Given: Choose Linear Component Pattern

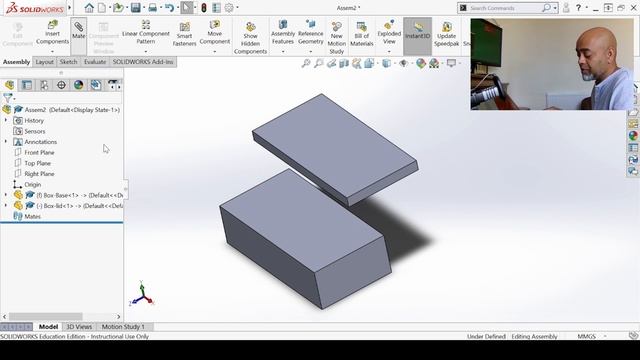Looking at the screenshot, I should (146, 32).
